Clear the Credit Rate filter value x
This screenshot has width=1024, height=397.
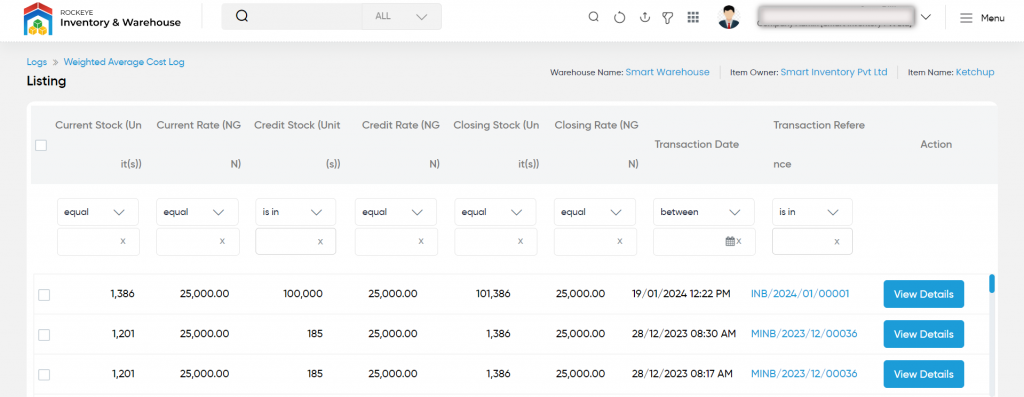(421, 241)
